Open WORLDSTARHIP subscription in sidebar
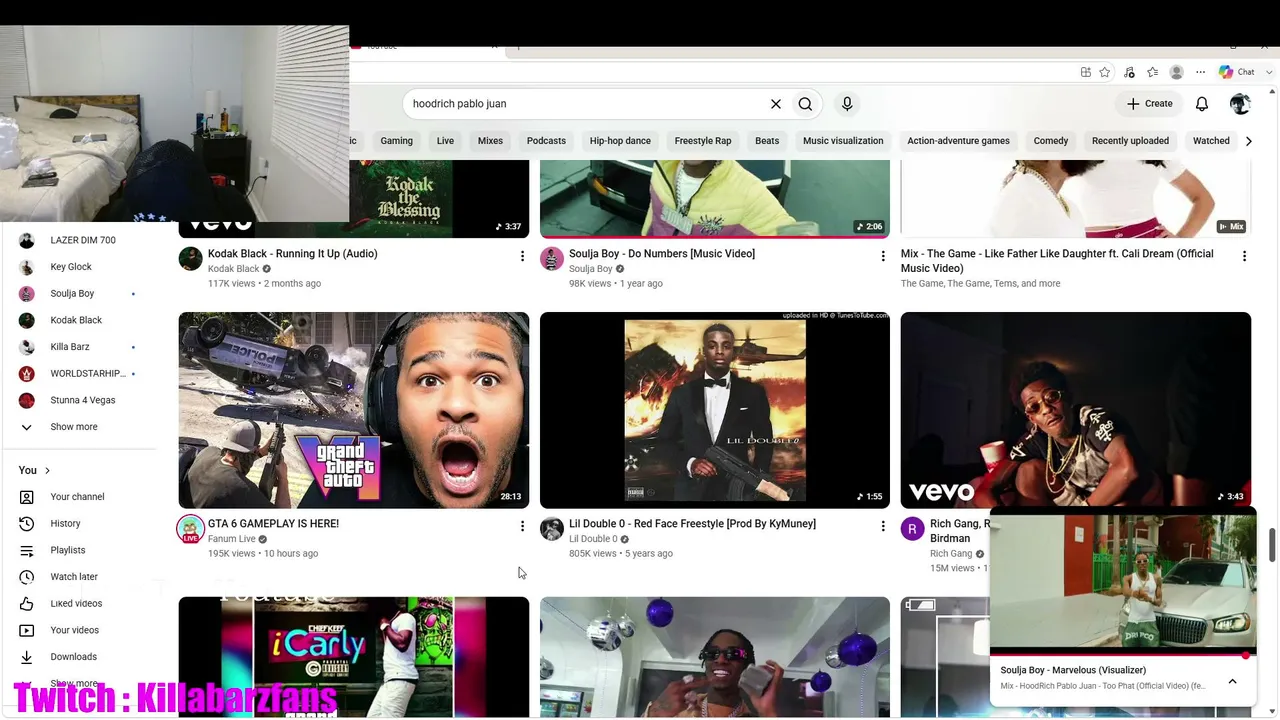Viewport: 1280px width, 720px height. pyautogui.click(x=88, y=374)
